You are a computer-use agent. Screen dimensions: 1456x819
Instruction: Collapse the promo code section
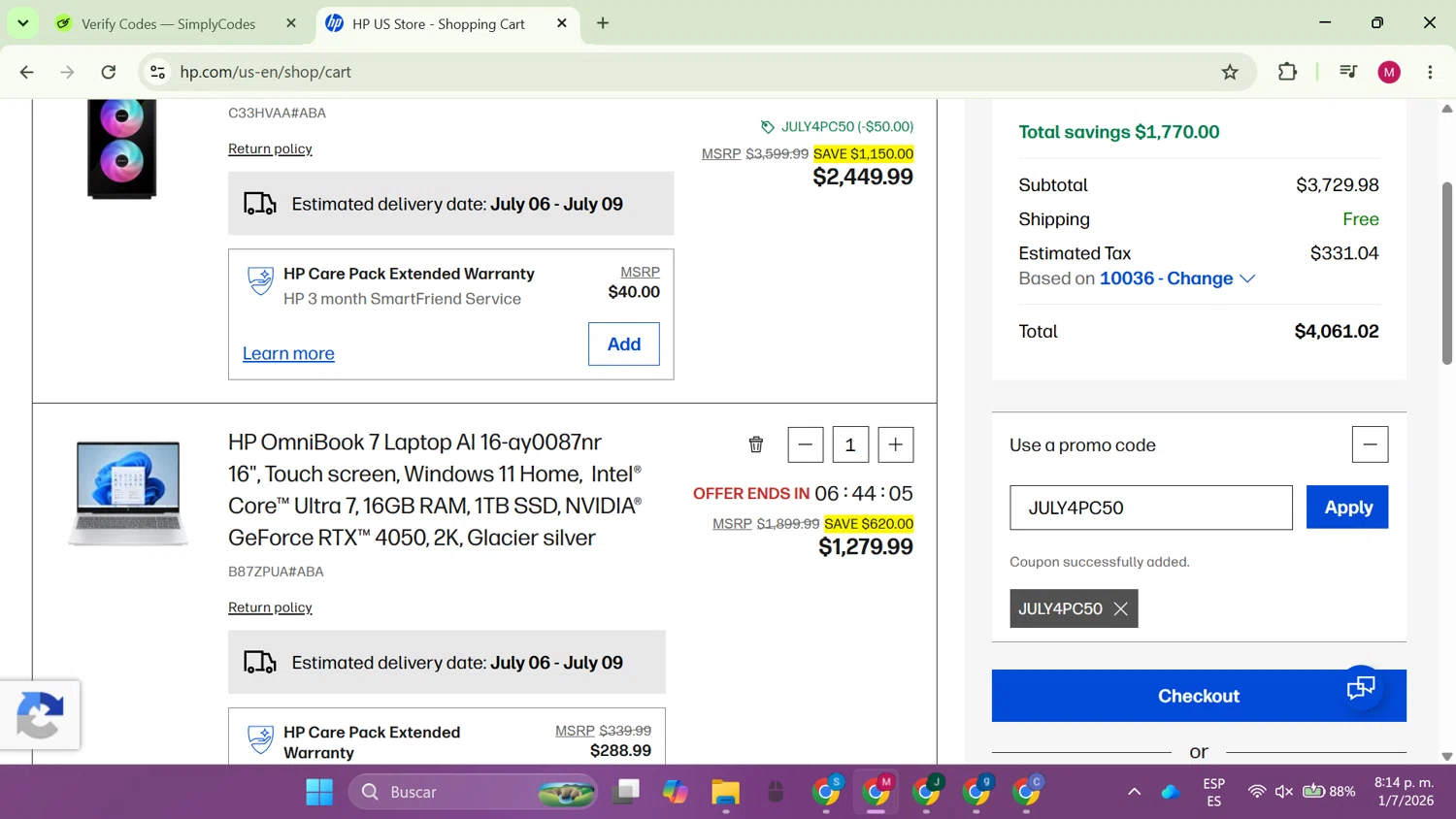pos(1370,444)
